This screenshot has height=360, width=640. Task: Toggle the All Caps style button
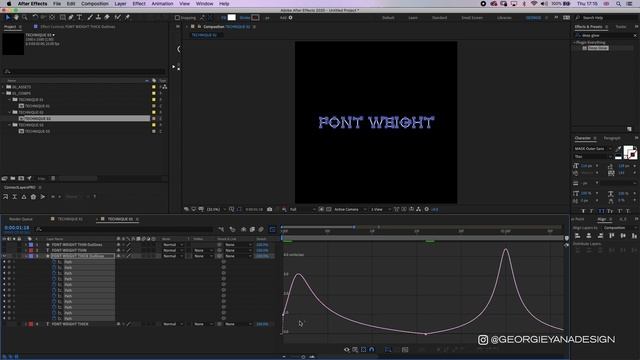coord(601,211)
